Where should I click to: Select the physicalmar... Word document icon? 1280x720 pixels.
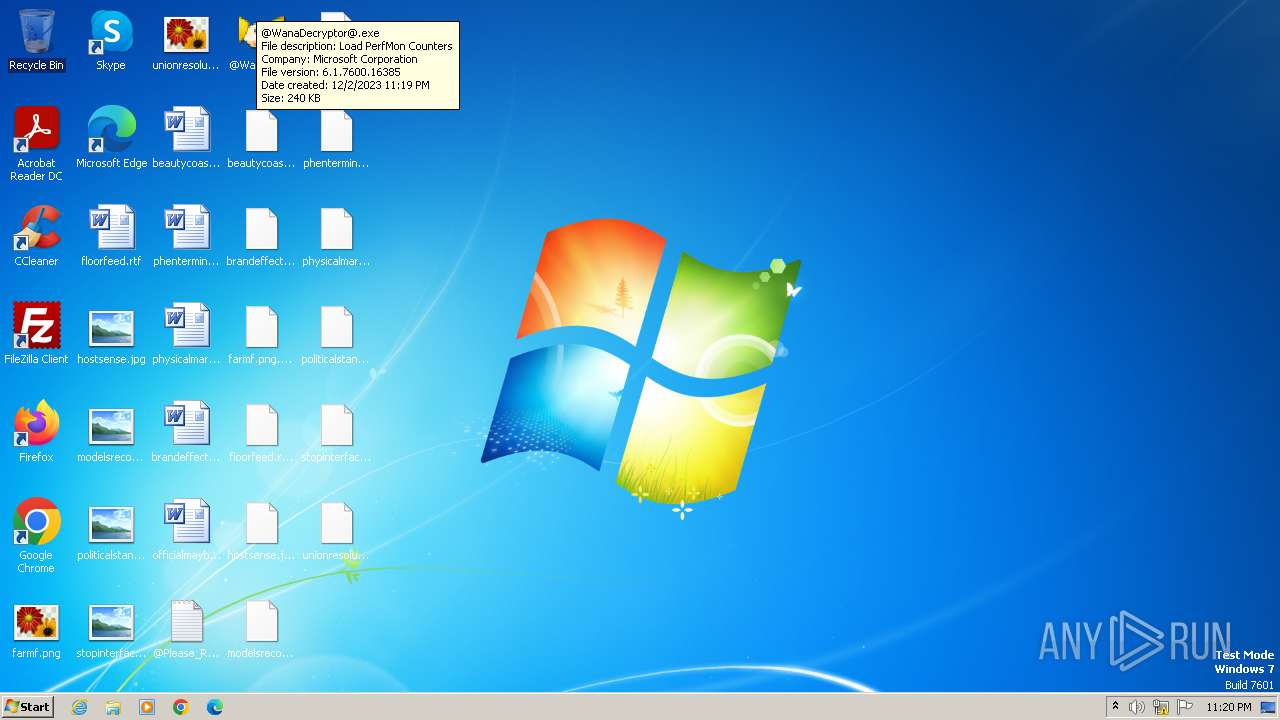[186, 333]
